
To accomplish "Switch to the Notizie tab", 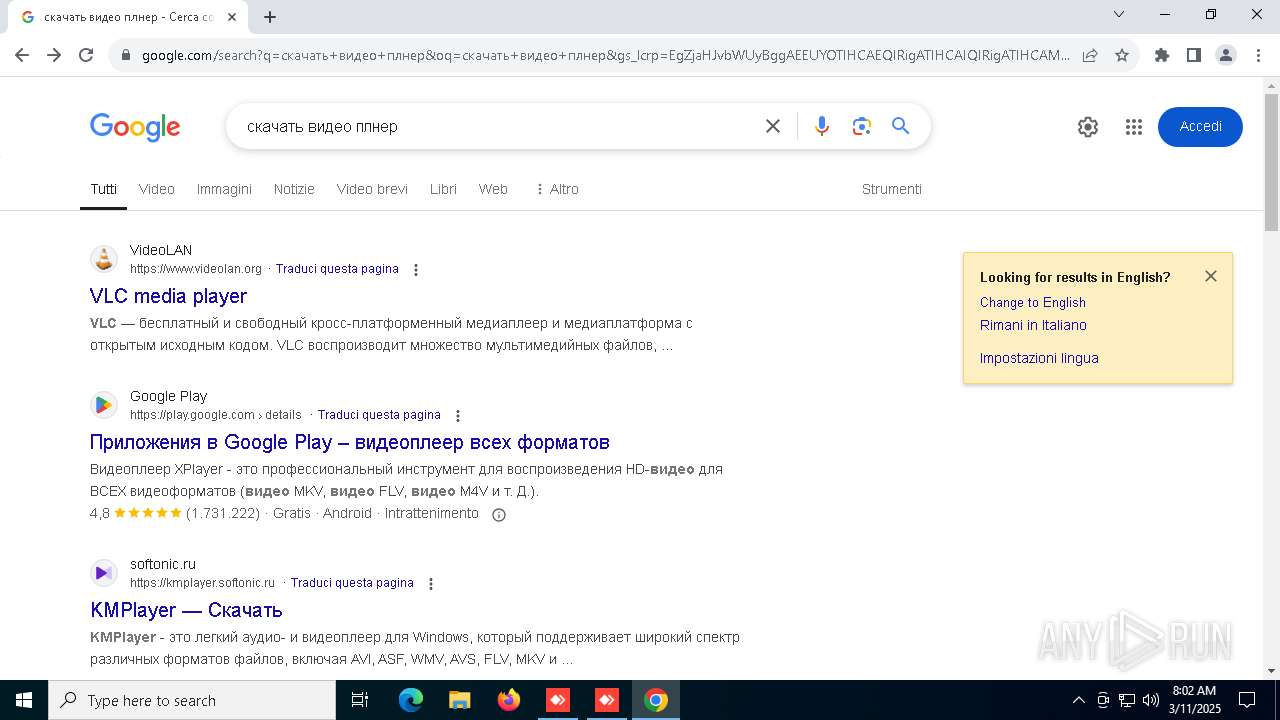I will pos(294,189).
